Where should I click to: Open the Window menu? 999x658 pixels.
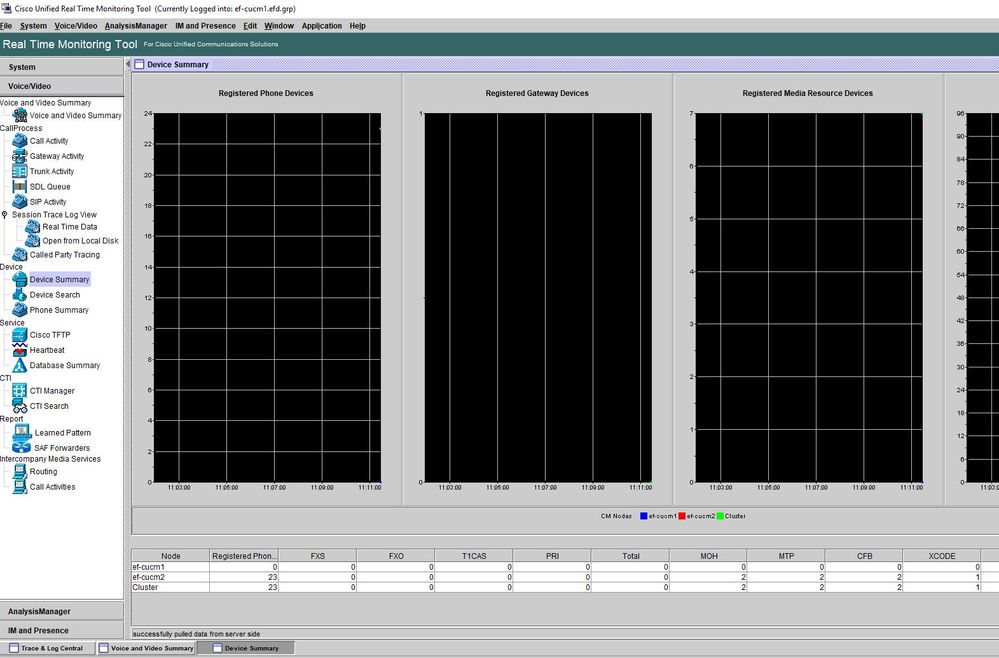pyautogui.click(x=279, y=26)
